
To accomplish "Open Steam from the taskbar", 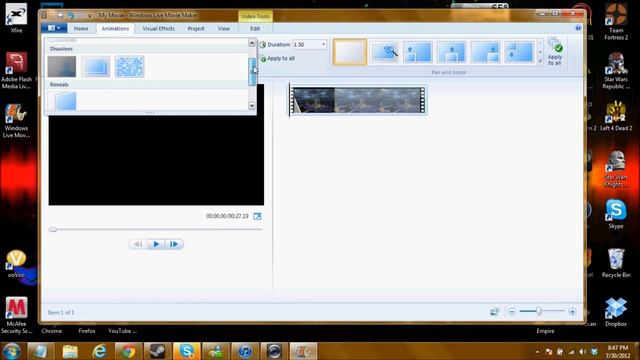I will tap(158, 351).
